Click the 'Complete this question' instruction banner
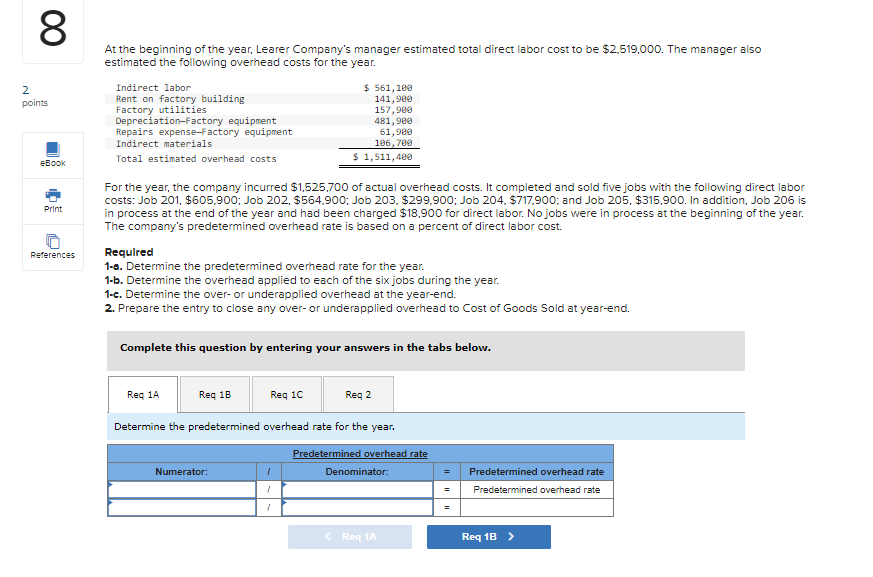 click(x=426, y=351)
